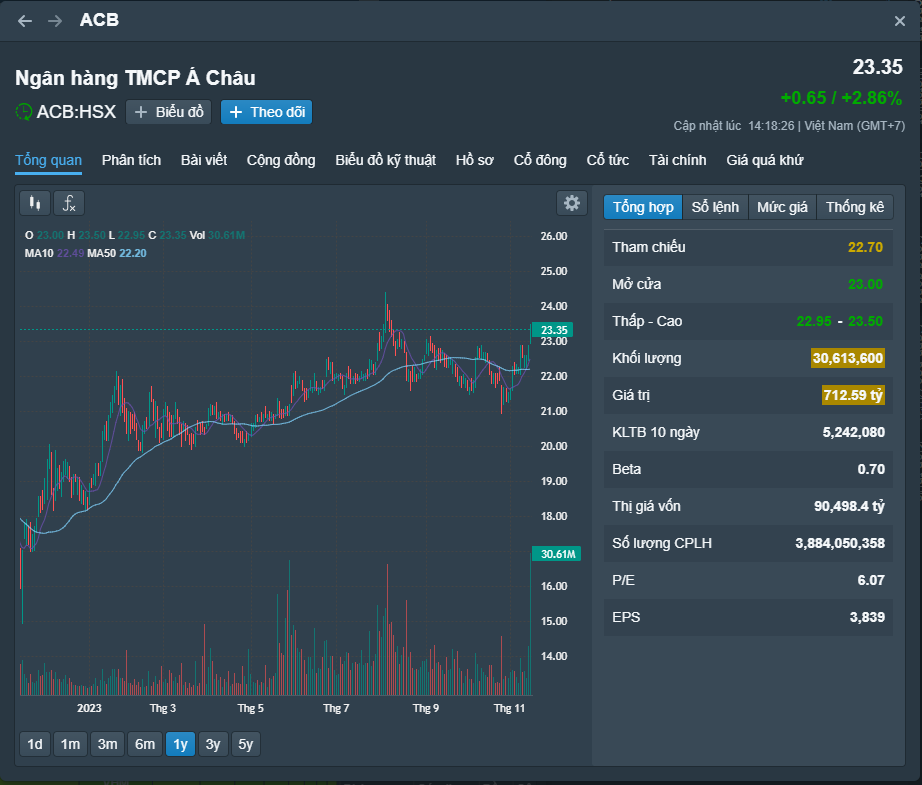The image size is (922, 785).
Task: Show the Mức giá panel tab
Action: 782,207
